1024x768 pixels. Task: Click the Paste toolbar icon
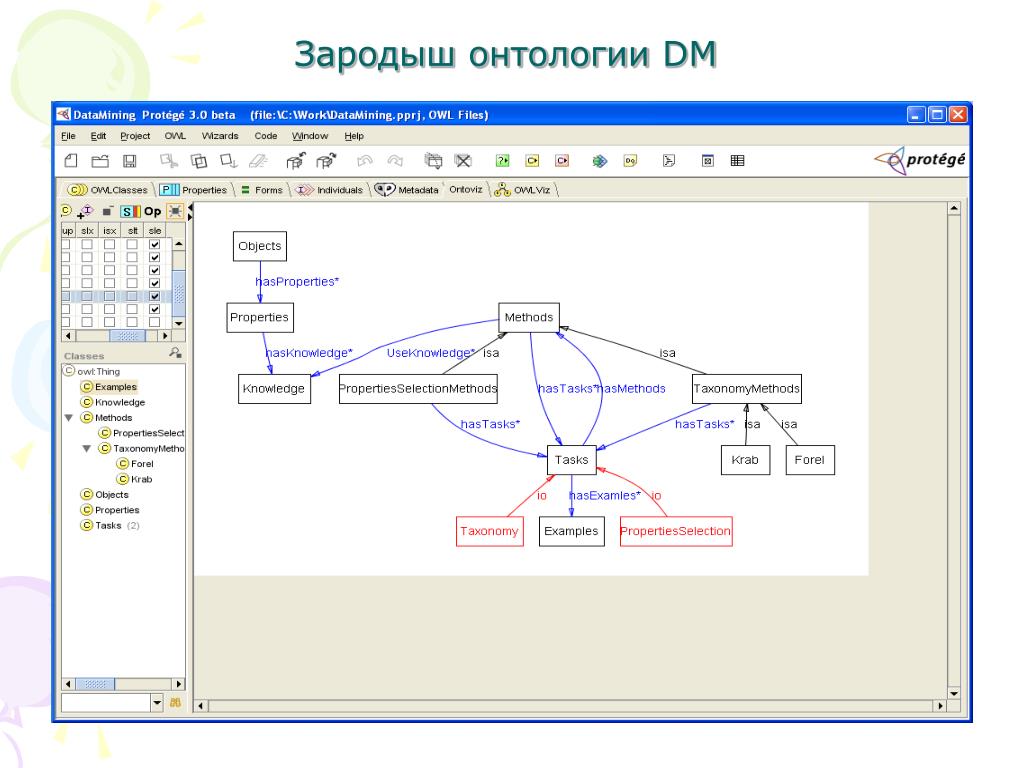tap(229, 161)
